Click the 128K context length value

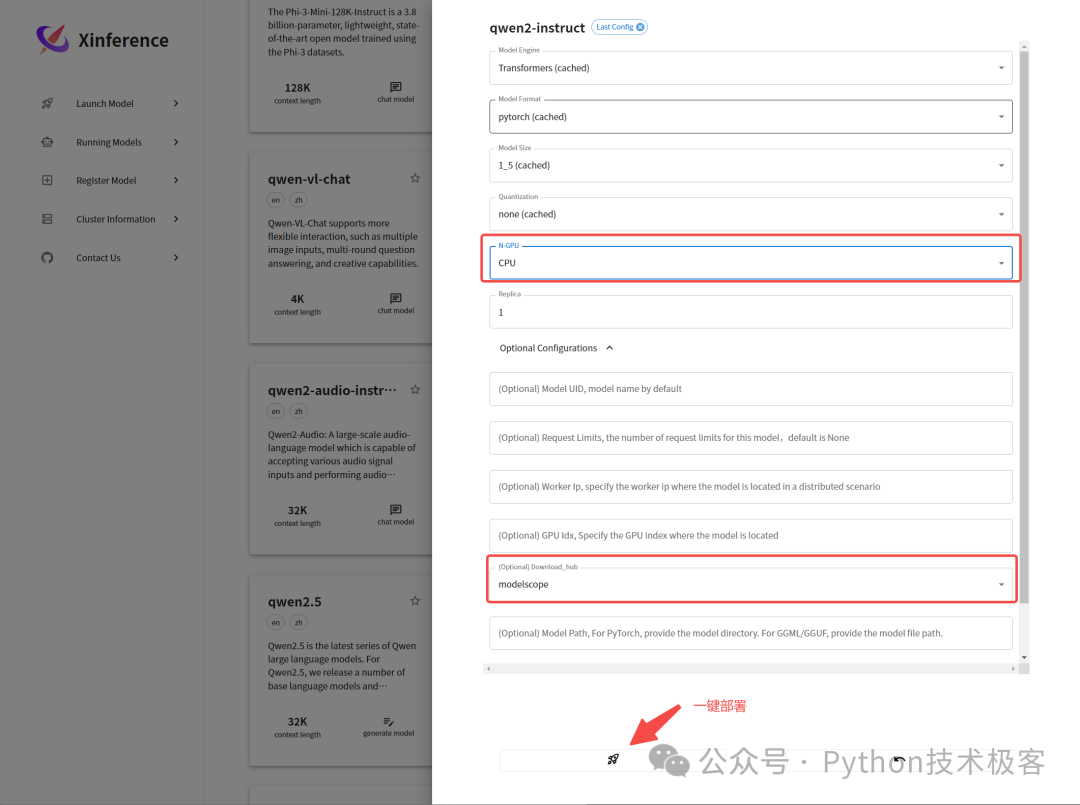tap(298, 87)
